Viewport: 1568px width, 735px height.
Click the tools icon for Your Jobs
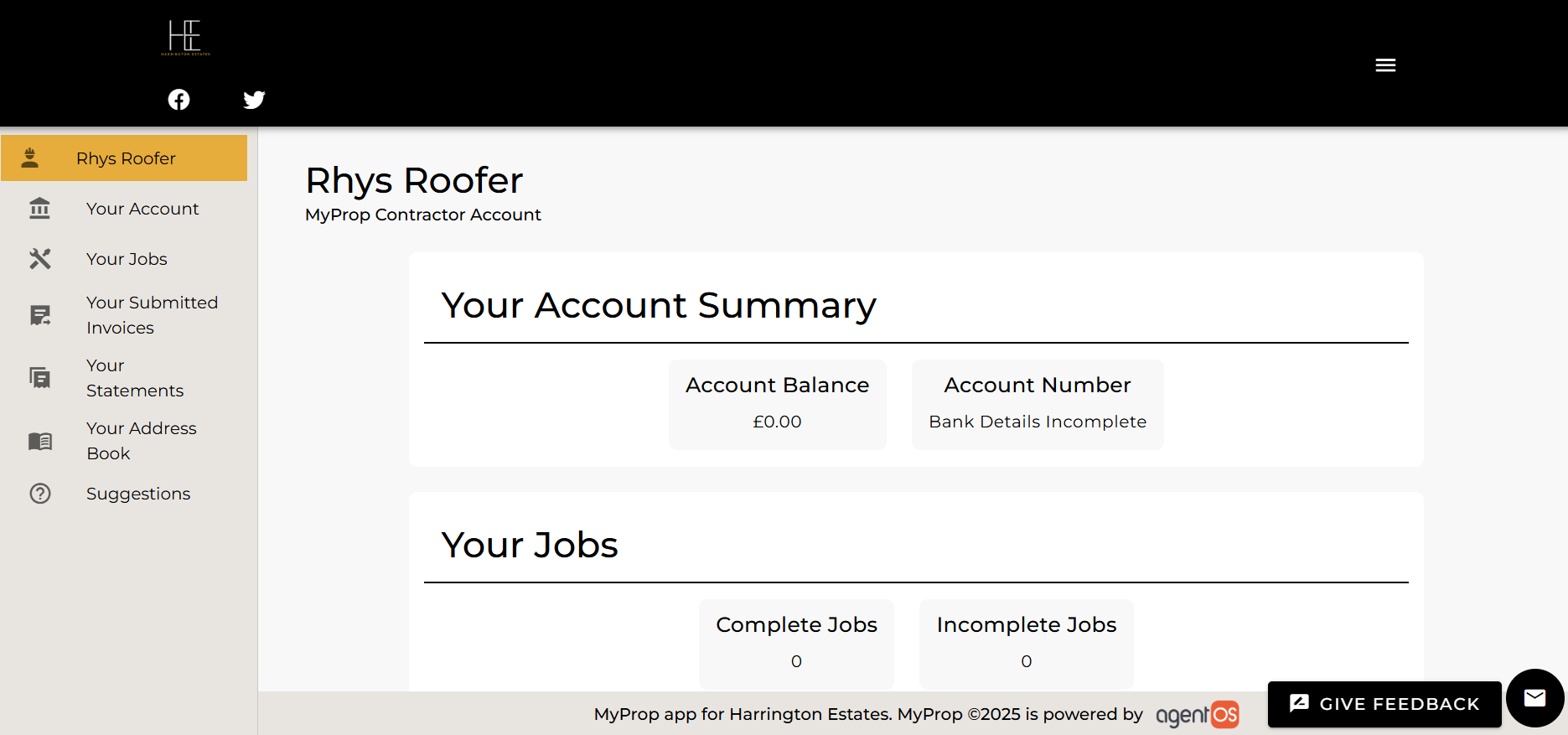tap(40, 258)
